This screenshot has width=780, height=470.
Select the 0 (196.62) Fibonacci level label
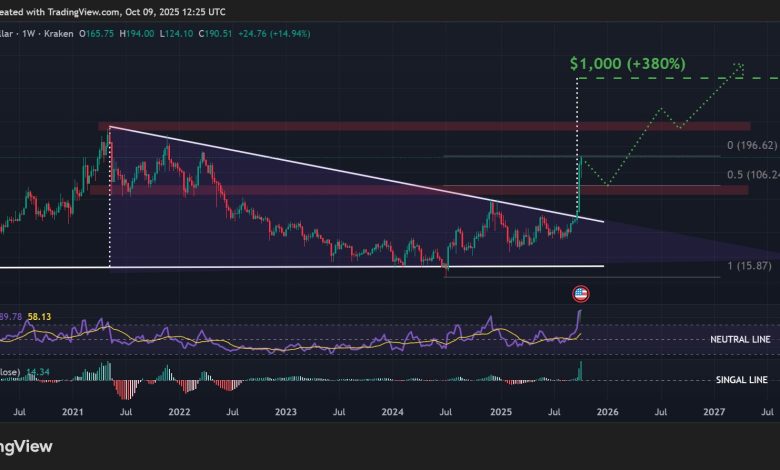click(x=750, y=145)
